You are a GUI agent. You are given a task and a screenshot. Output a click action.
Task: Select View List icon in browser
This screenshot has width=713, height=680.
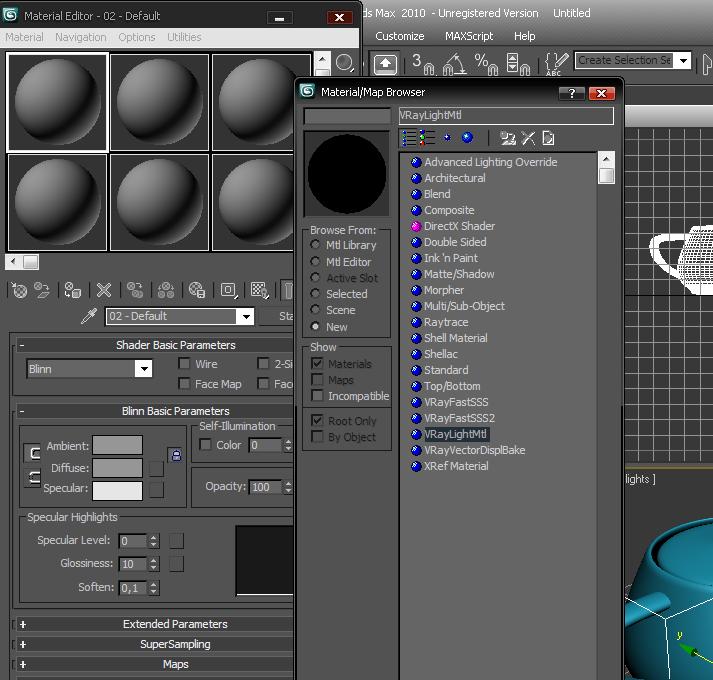point(409,138)
